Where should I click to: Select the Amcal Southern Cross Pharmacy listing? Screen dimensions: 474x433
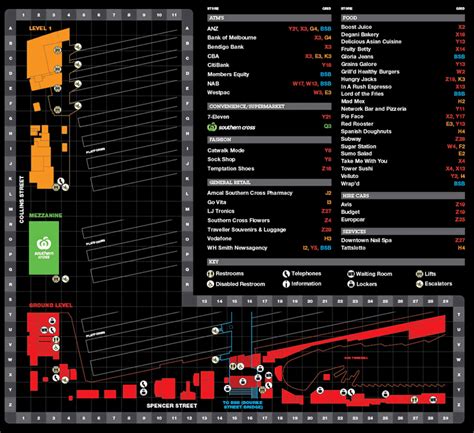pyautogui.click(x=269, y=193)
